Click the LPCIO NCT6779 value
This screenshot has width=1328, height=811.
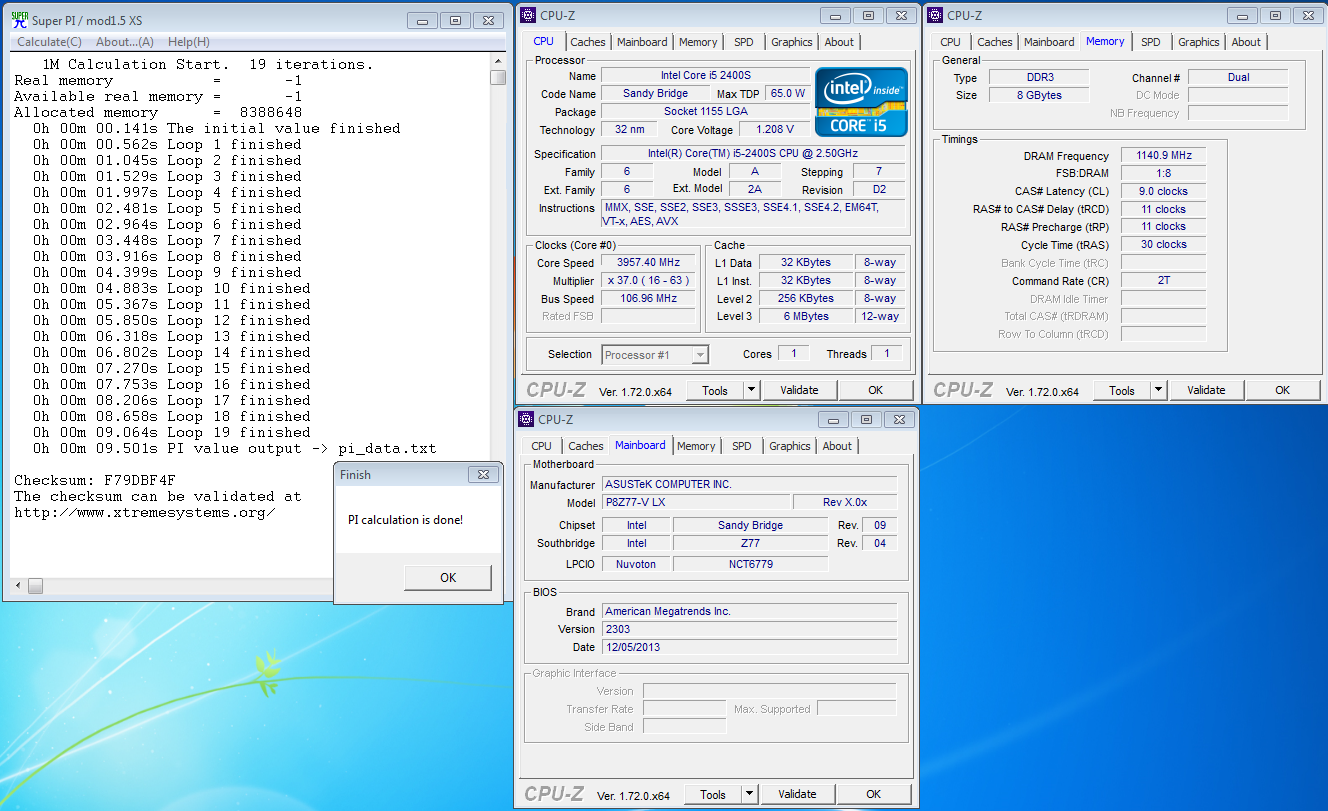point(750,564)
